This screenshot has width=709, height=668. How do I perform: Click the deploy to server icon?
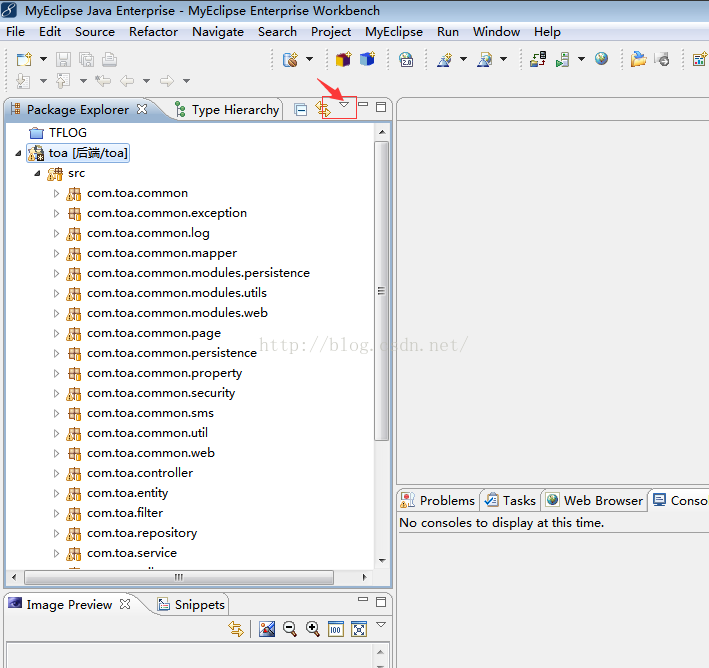(538, 59)
